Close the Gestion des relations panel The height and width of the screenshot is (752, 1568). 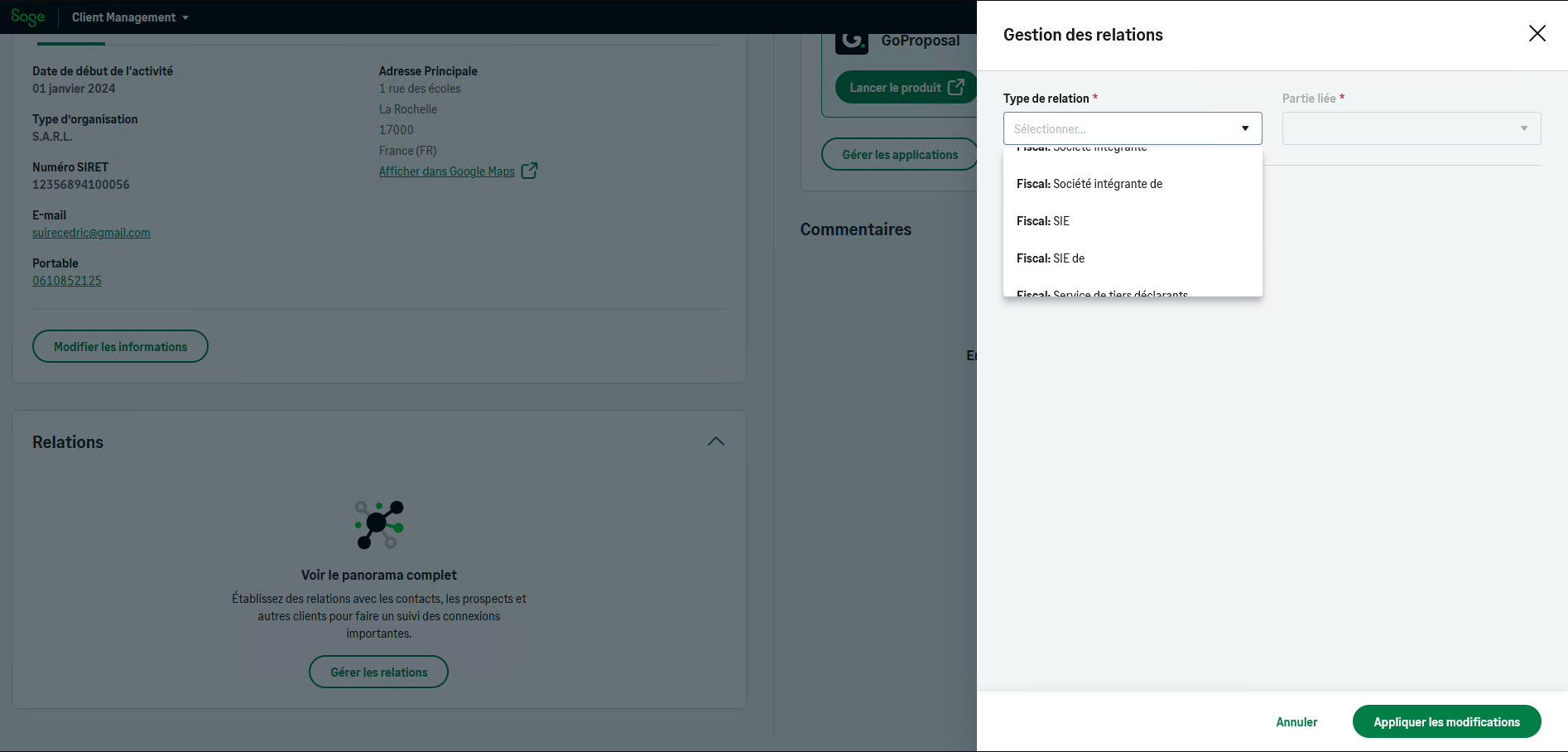[x=1537, y=33]
